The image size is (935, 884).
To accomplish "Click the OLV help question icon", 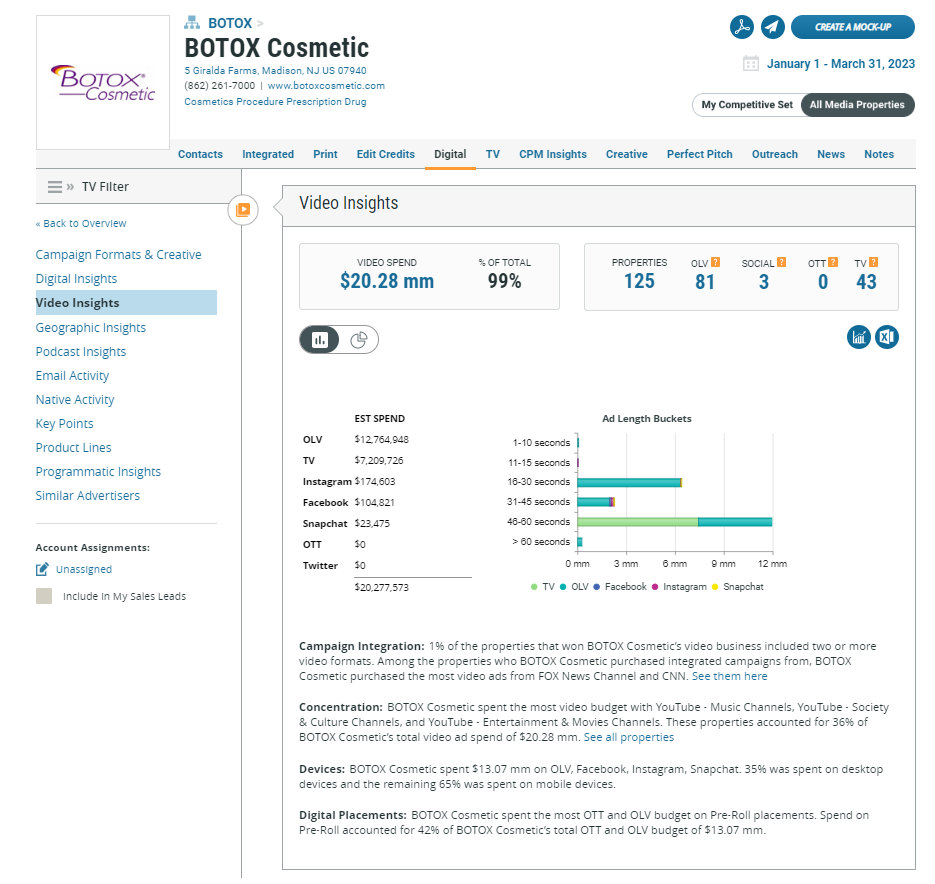I will [x=716, y=262].
